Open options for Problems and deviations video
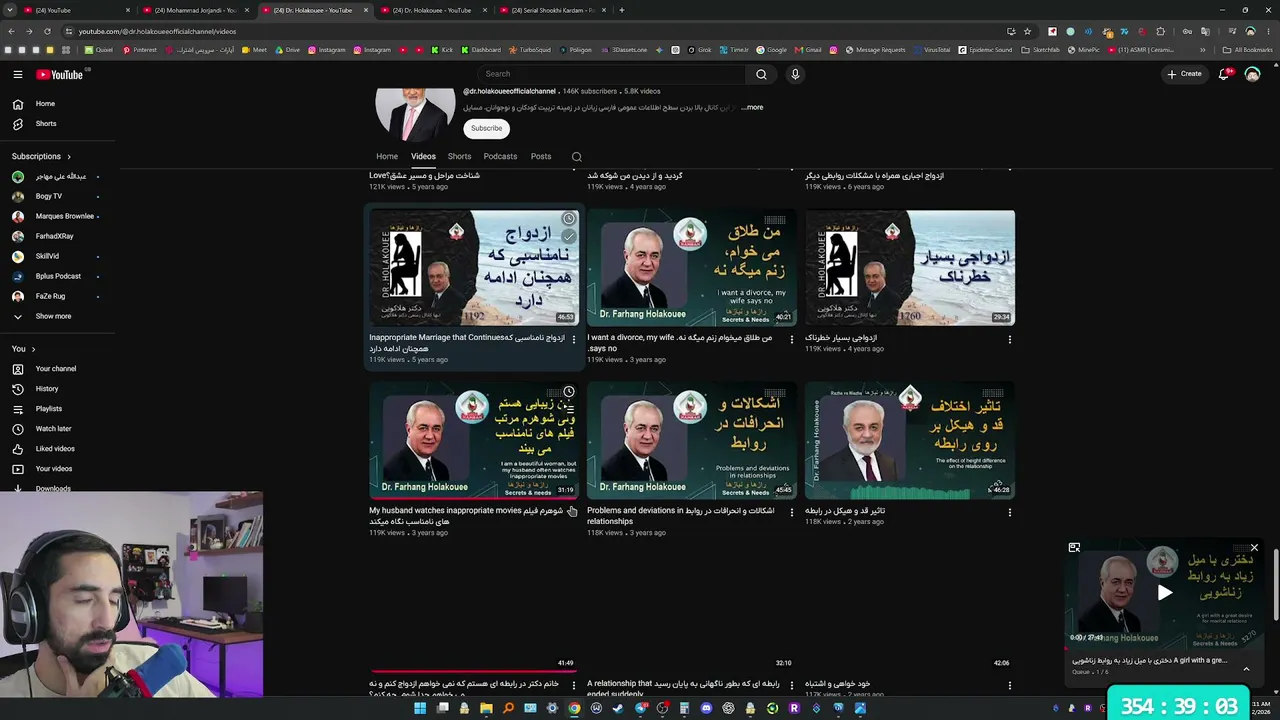This screenshot has width=1280, height=720. [x=792, y=513]
